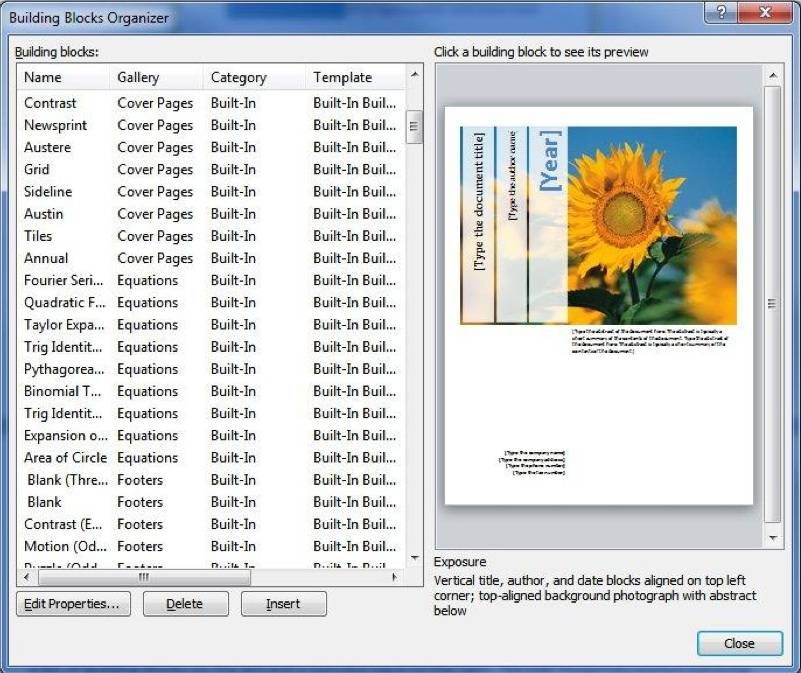Viewport: 801px width, 673px height.
Task: Open Edit Properties dialog
Action: pos(73,604)
